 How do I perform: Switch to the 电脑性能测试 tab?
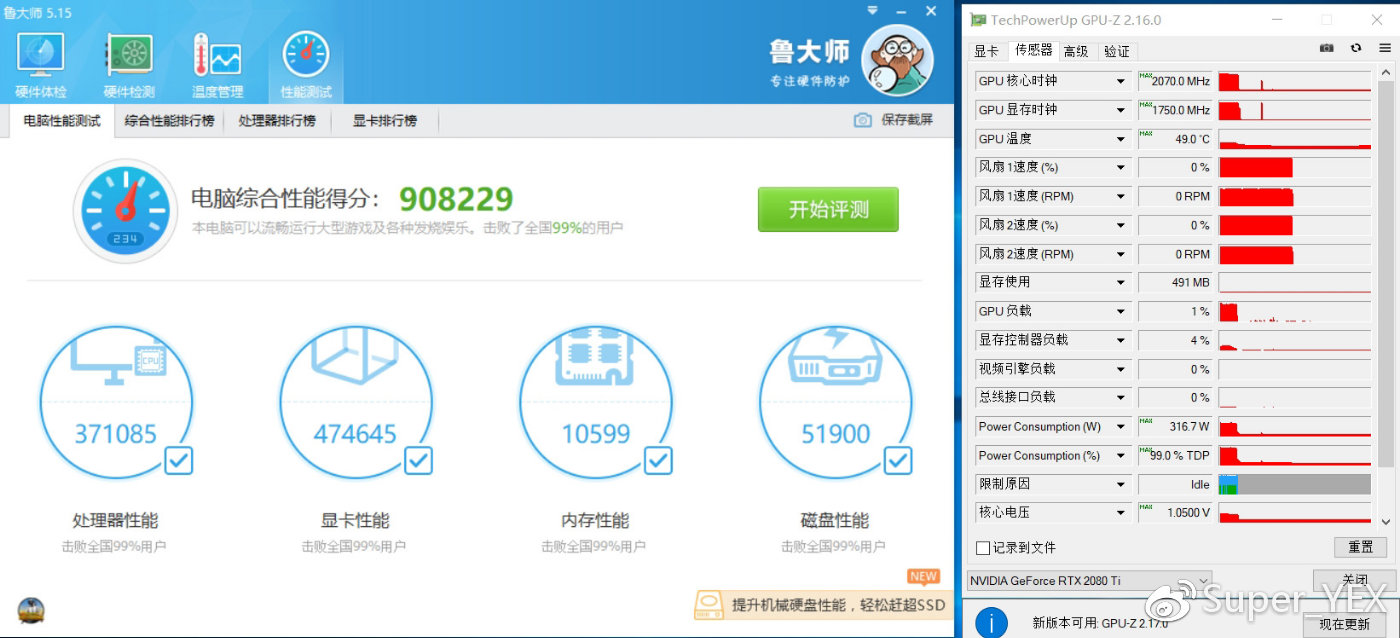coord(62,121)
